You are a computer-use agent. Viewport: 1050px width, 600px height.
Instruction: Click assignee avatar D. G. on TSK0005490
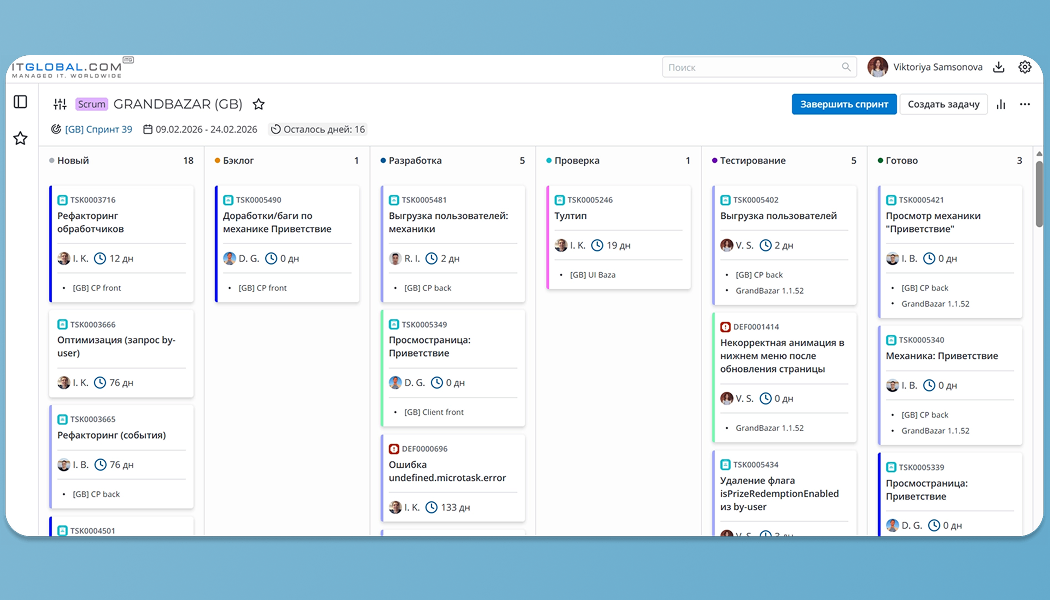coord(230,258)
